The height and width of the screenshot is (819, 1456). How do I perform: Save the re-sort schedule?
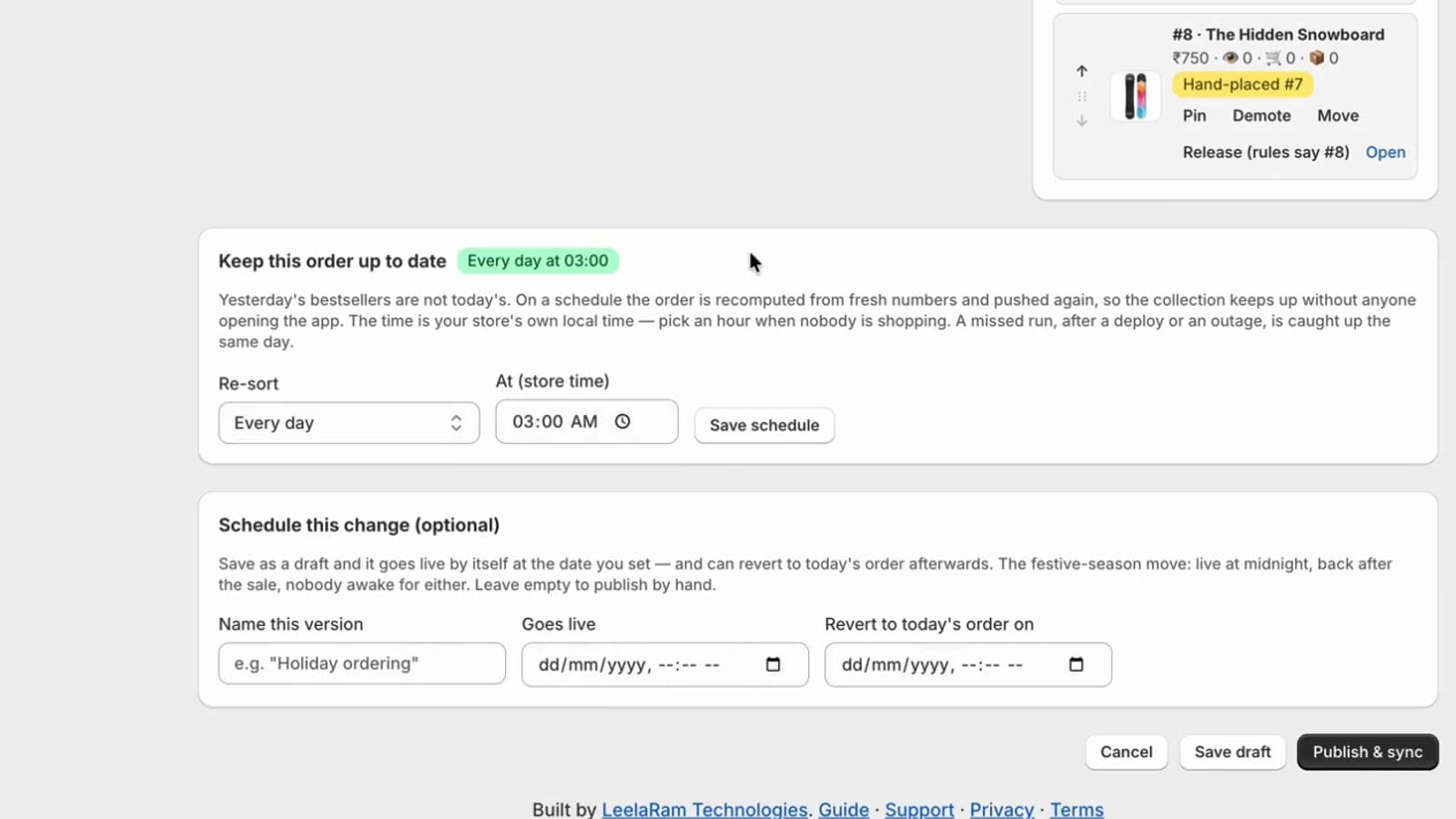[764, 425]
